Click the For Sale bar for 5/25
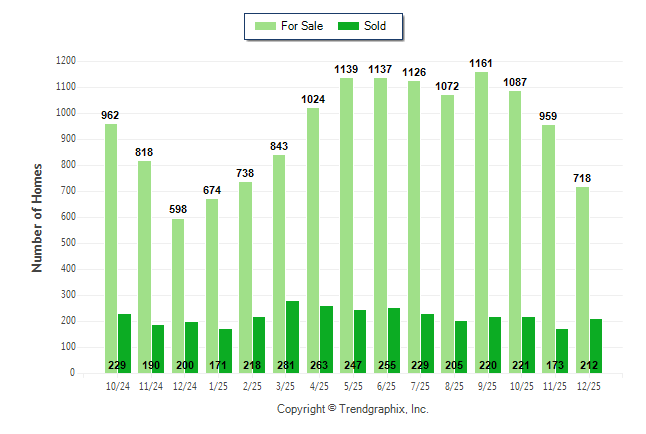Image resolution: width=646 pixels, height=434 pixels. tap(346, 225)
